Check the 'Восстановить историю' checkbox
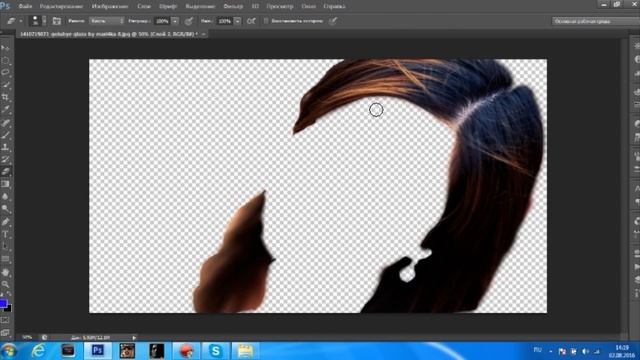The image size is (640, 360). (266, 21)
